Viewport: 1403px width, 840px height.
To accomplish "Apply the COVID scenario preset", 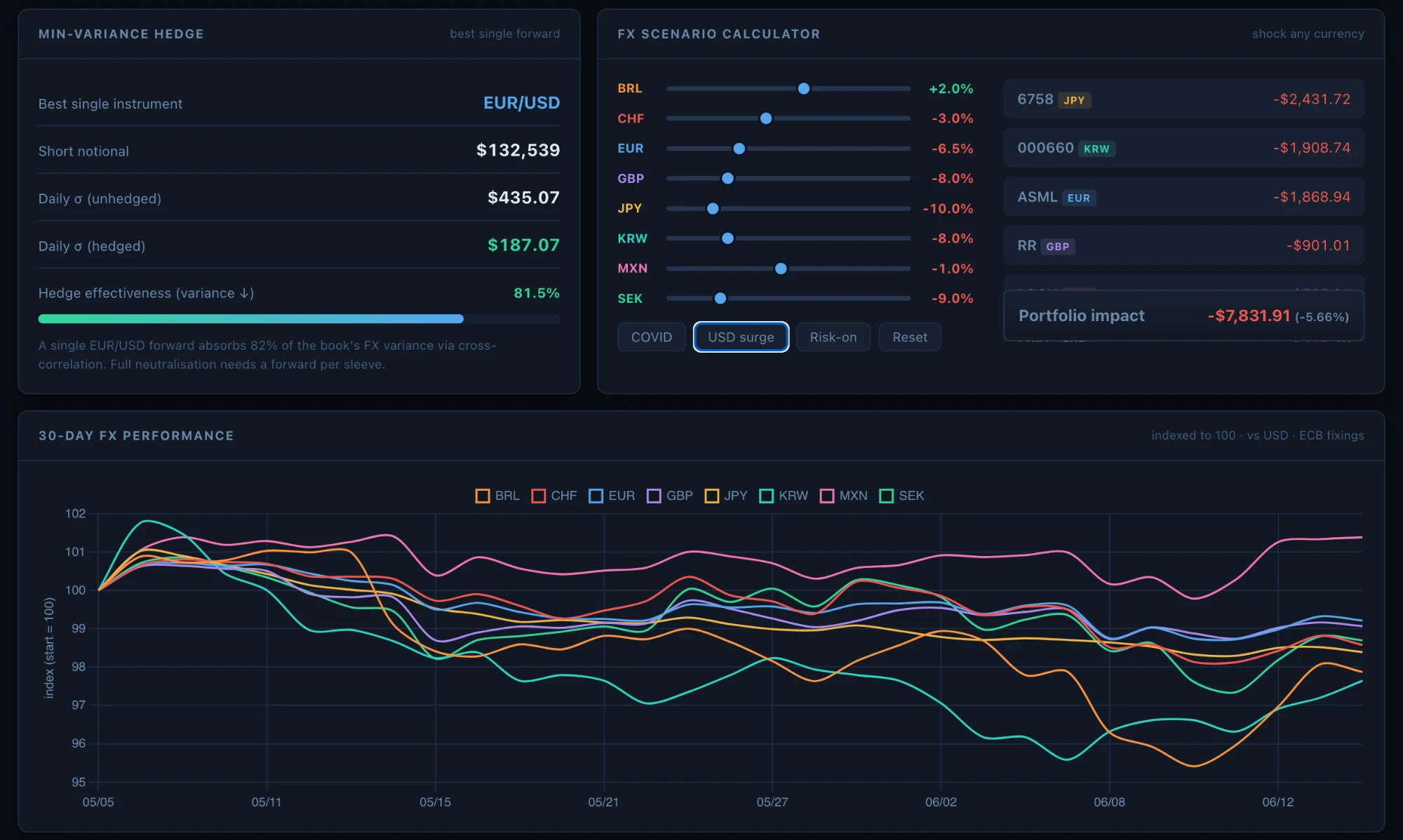I will (x=651, y=337).
